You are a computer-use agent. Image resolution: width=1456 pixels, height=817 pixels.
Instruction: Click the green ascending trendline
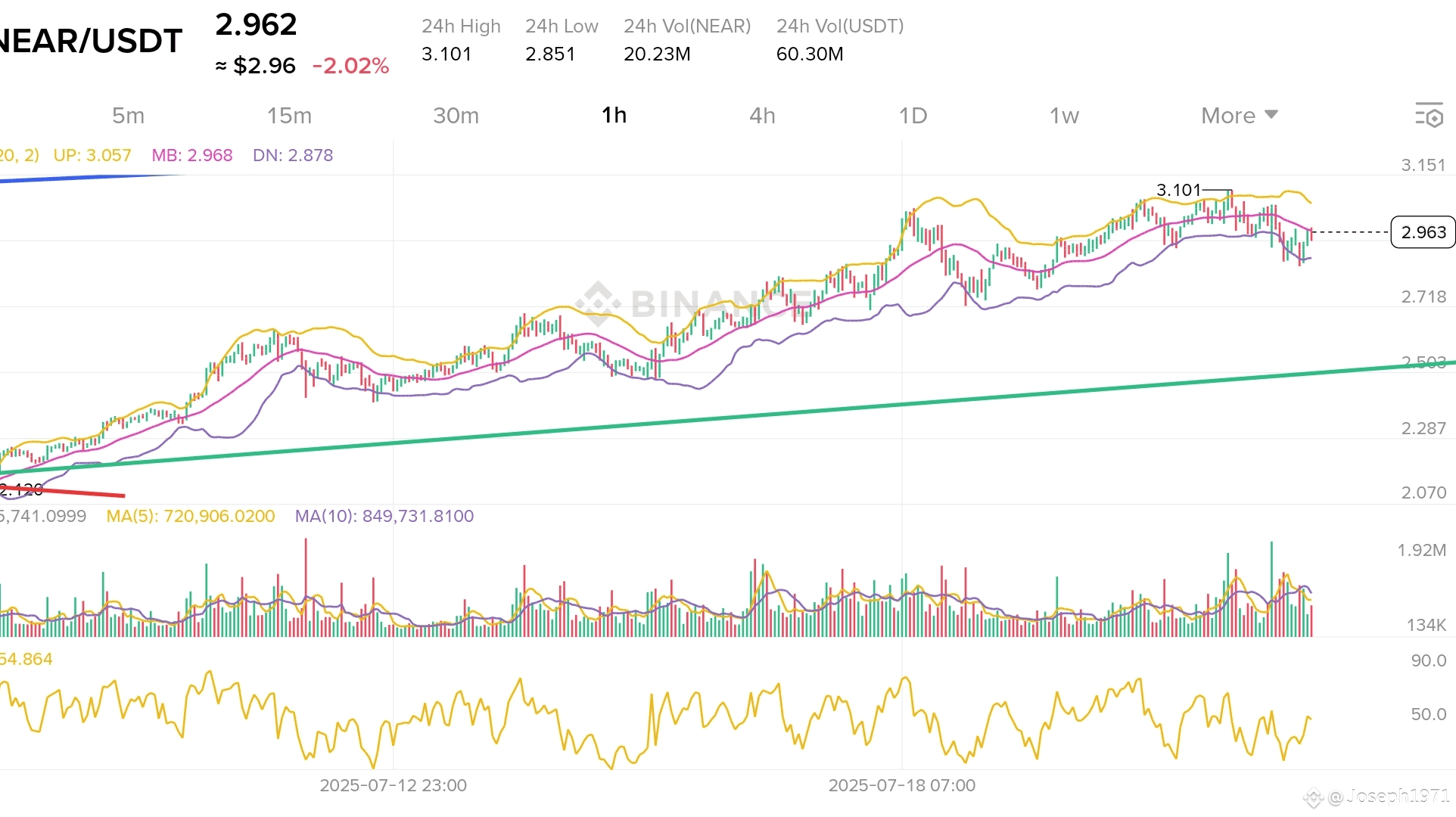757,415
